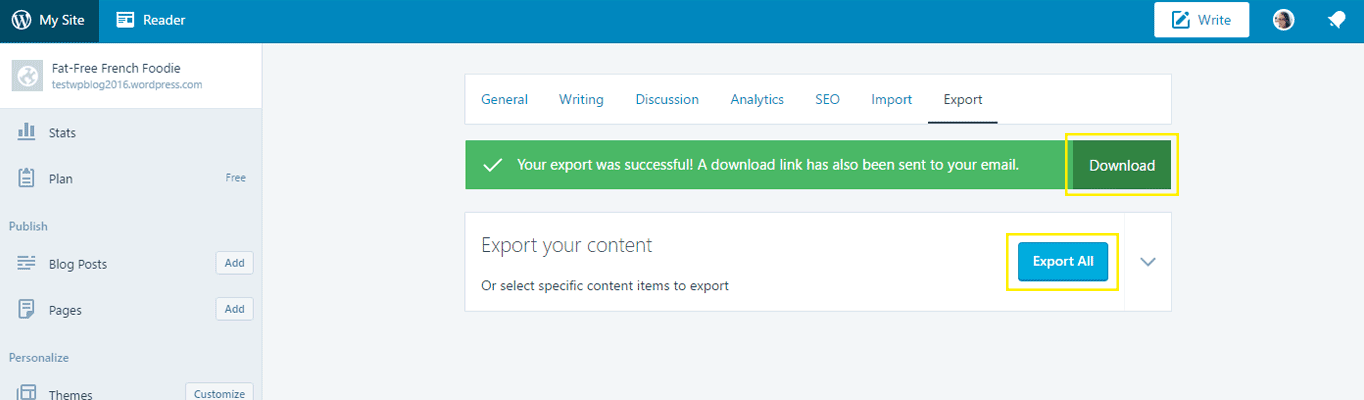
Task: Open the Analytics tab
Action: 757,99
